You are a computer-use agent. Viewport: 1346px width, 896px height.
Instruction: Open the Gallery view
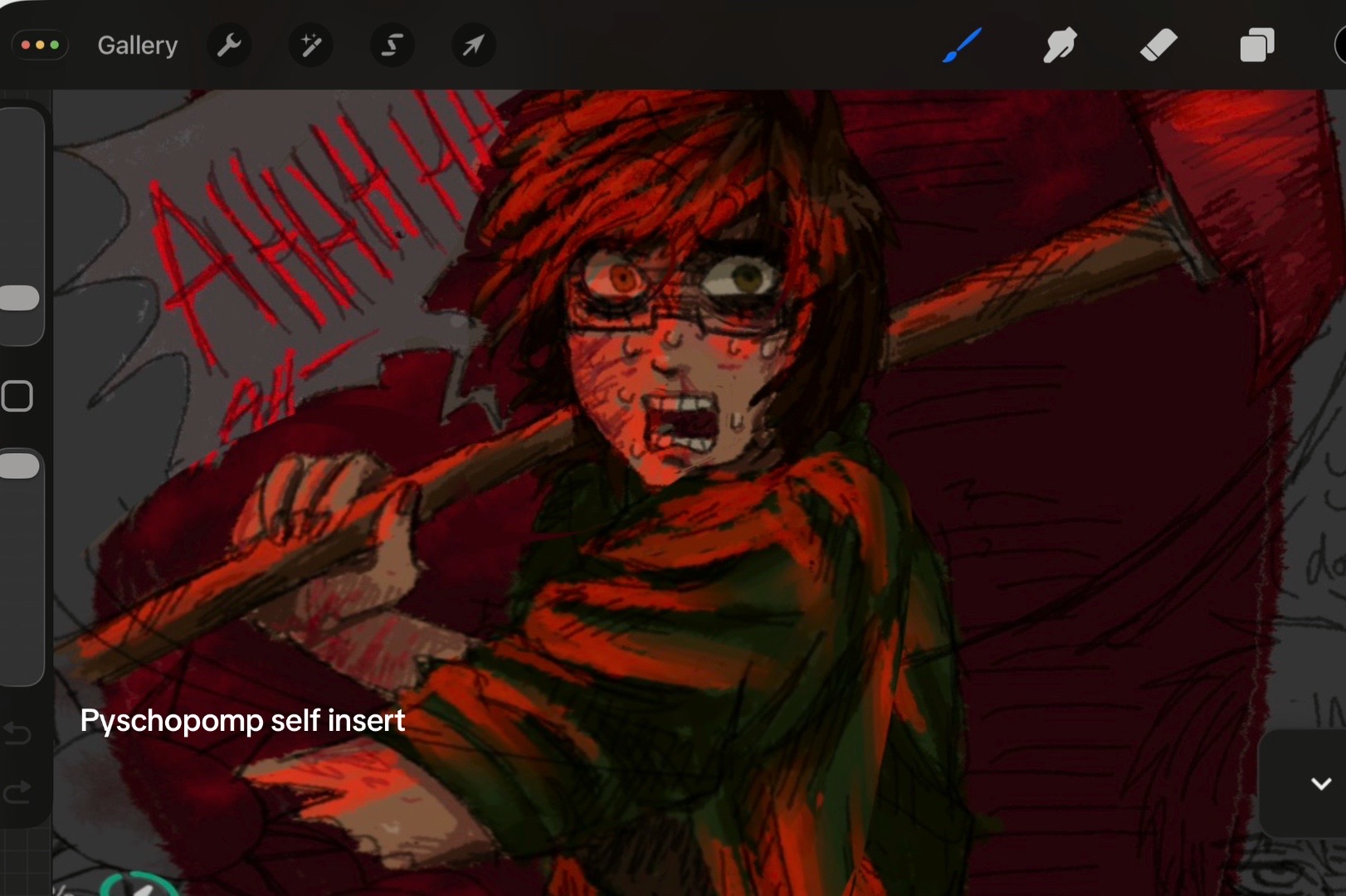[x=138, y=45]
